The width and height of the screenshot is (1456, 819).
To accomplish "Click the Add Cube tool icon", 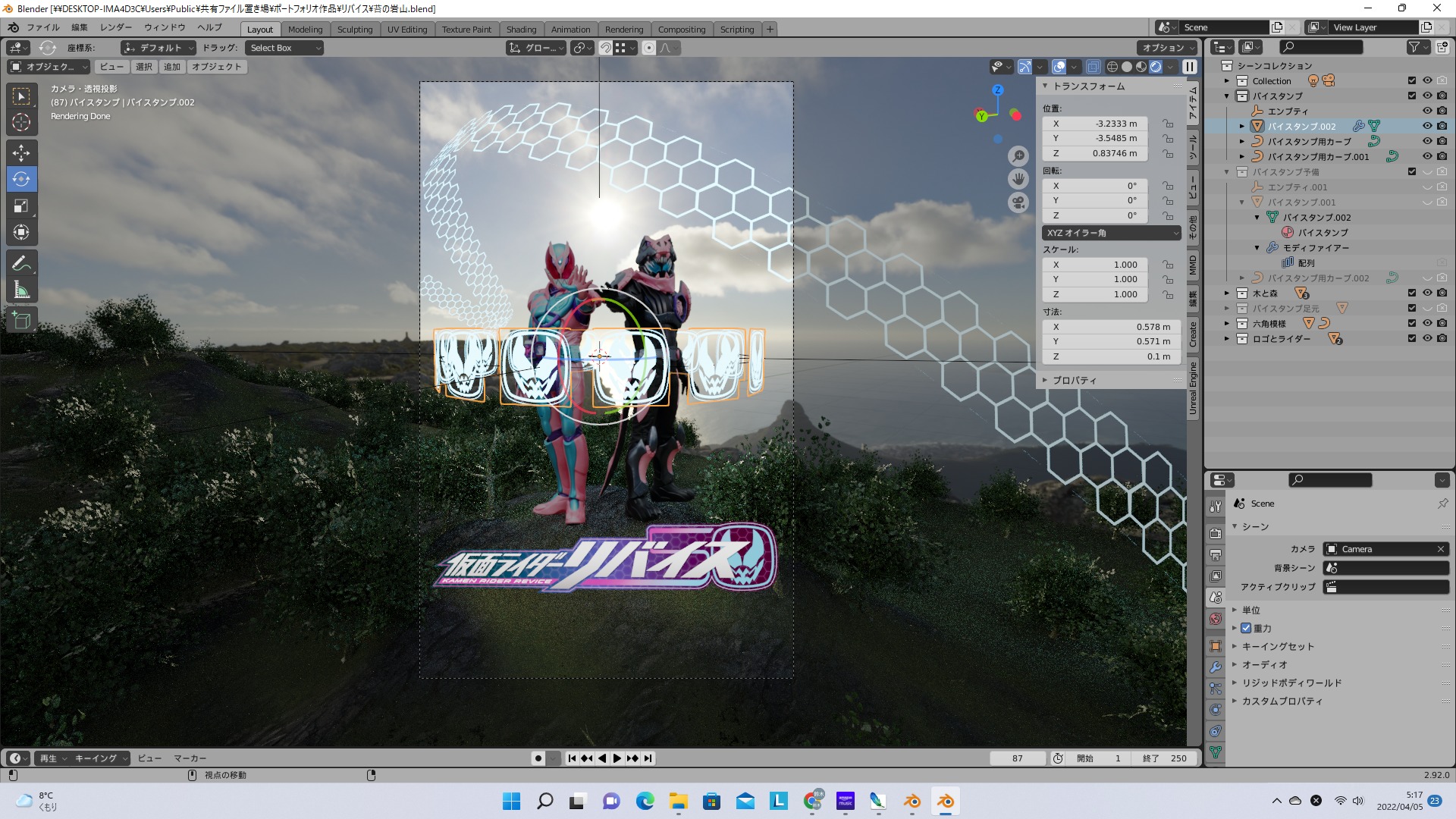I will pos(21,320).
